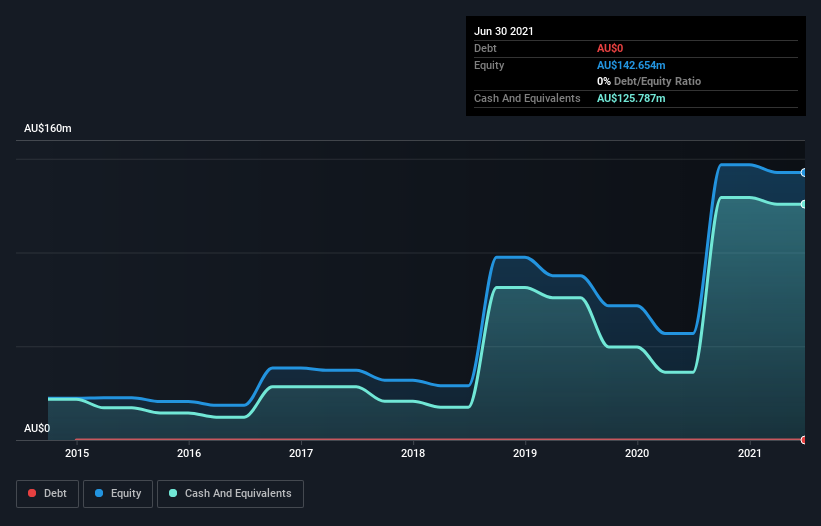Click the 2018 axis label

pyautogui.click(x=413, y=453)
